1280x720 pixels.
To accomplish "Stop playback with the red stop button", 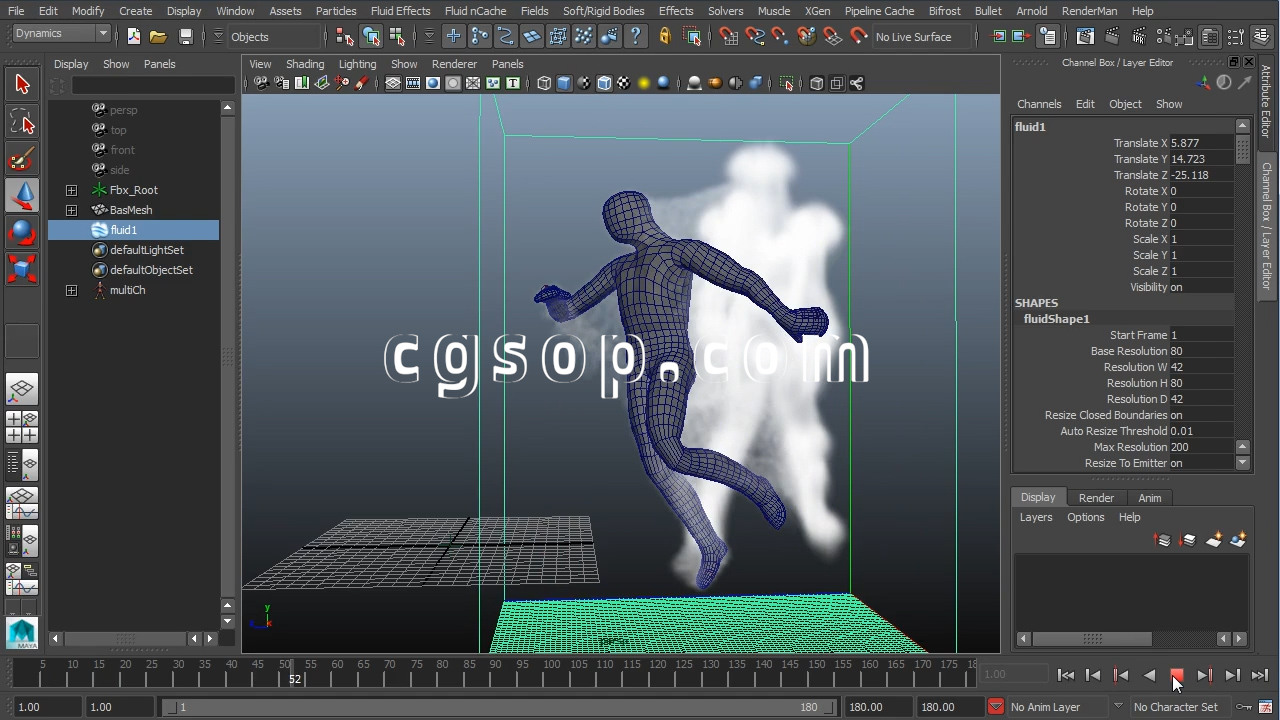I will 1177,675.
